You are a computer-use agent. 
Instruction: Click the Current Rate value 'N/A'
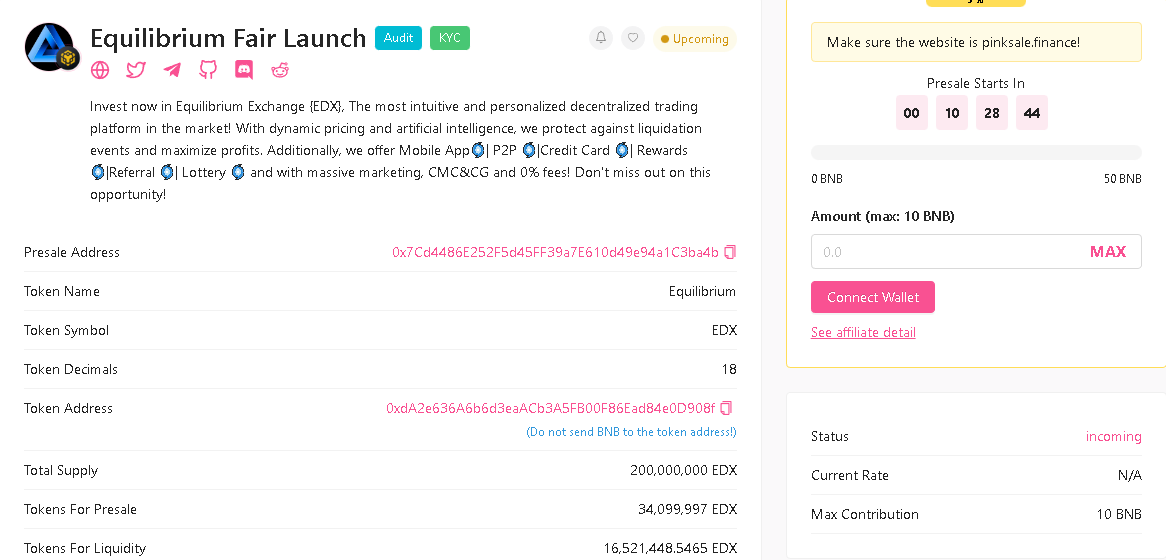pos(1130,475)
